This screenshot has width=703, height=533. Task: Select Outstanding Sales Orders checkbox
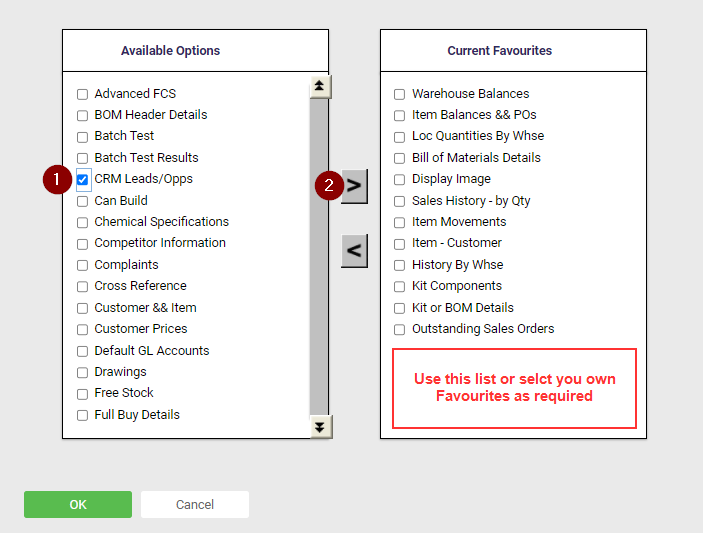tap(399, 330)
